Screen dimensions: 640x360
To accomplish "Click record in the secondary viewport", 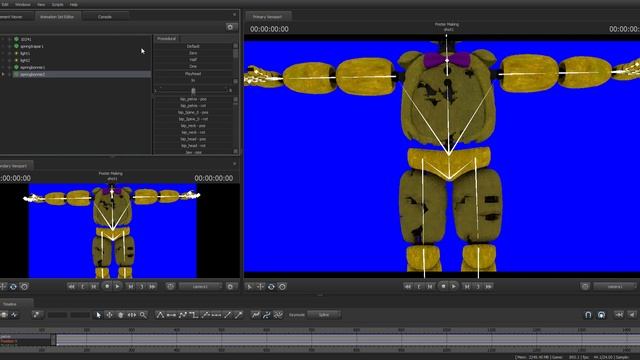I will [107, 287].
